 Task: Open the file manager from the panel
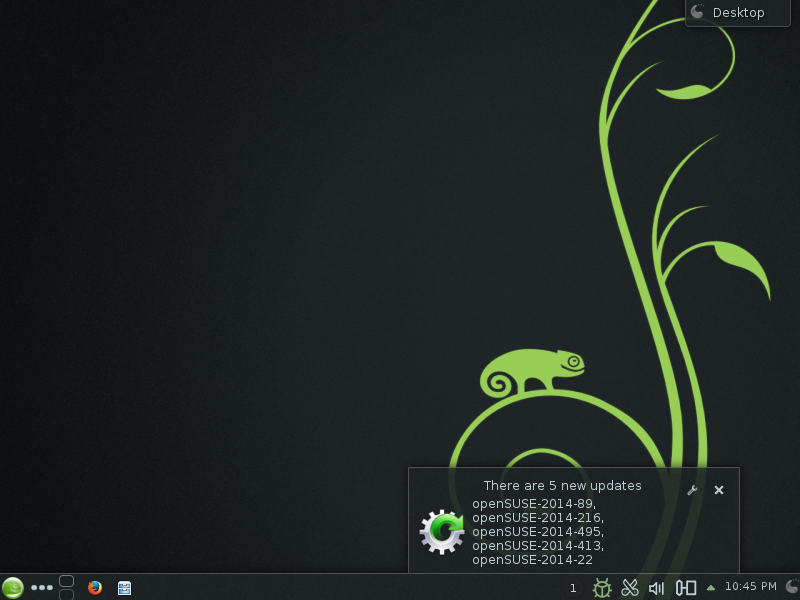pos(124,588)
